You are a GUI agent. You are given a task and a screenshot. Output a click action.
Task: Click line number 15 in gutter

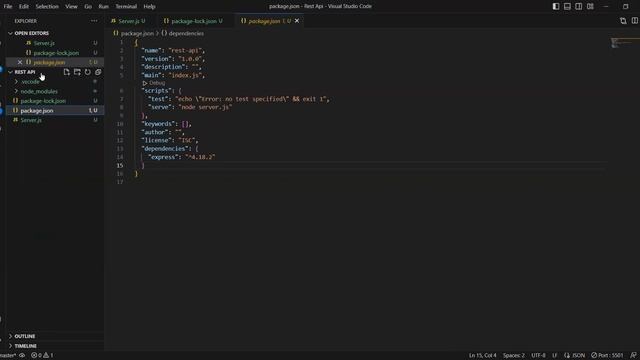coord(120,165)
